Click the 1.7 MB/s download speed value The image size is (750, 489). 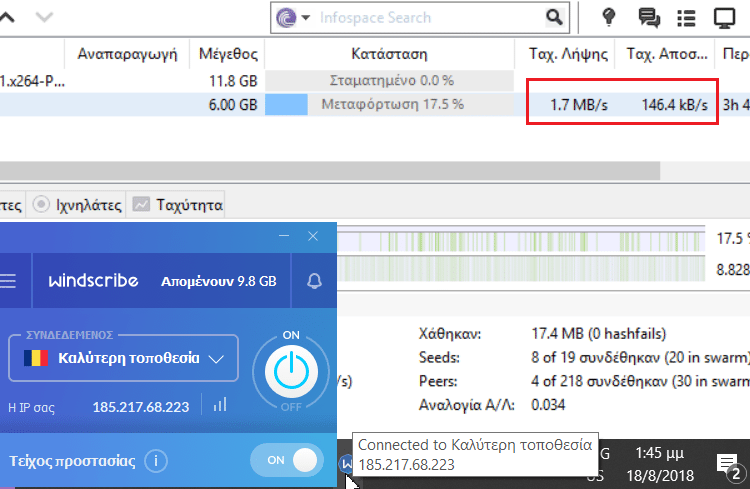578,104
